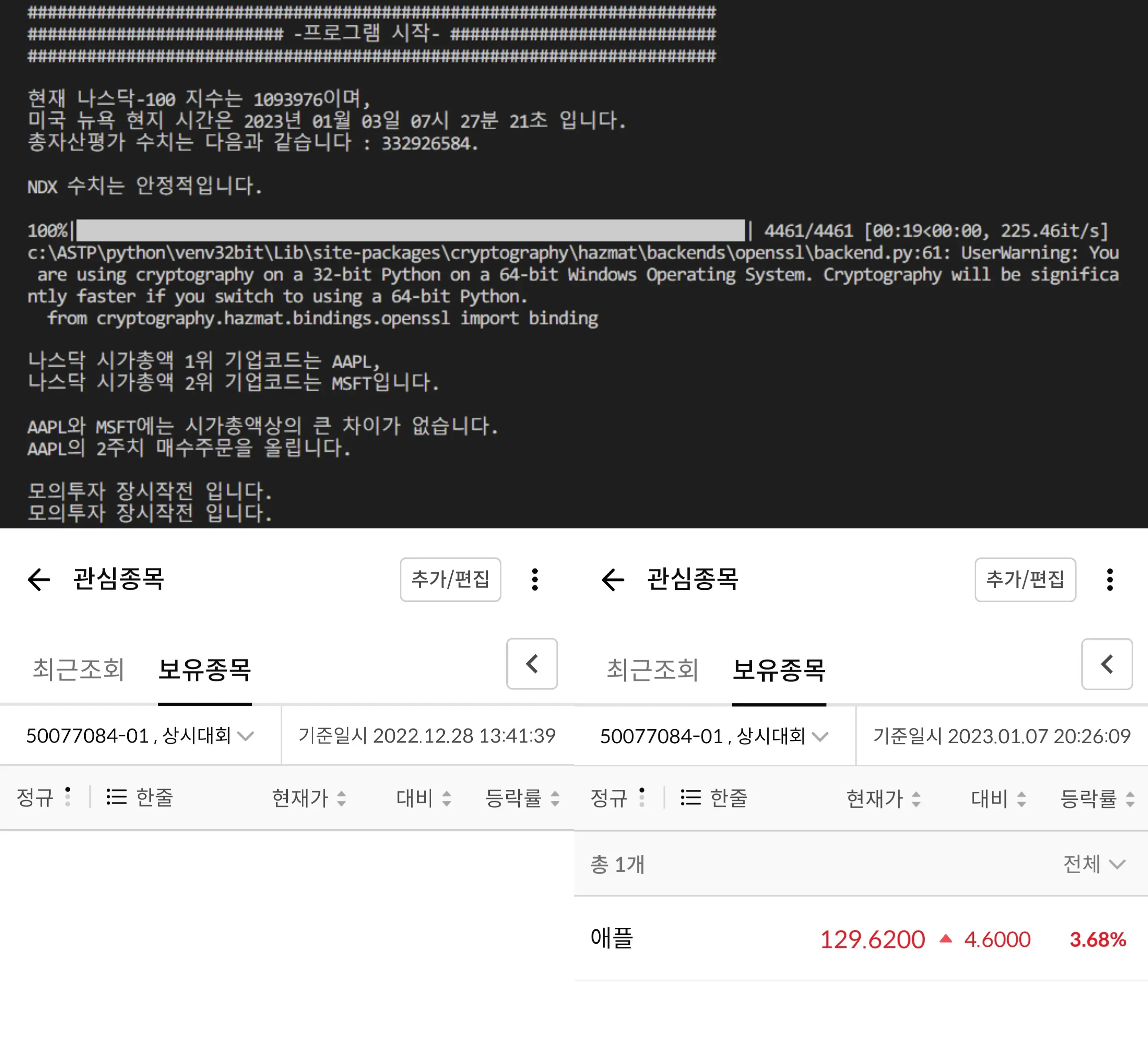The width and height of the screenshot is (1148, 1064).
Task: Click the 정규 options dots in right panel
Action: tap(642, 798)
